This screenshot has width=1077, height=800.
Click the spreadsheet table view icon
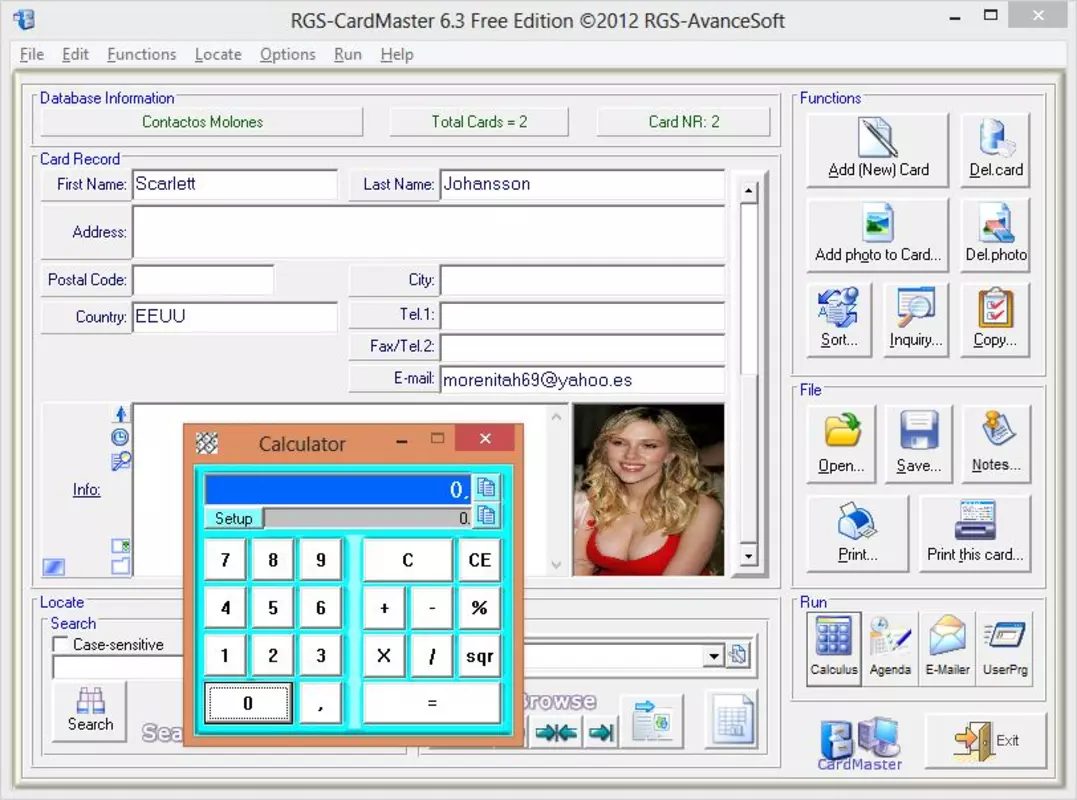coord(732,720)
